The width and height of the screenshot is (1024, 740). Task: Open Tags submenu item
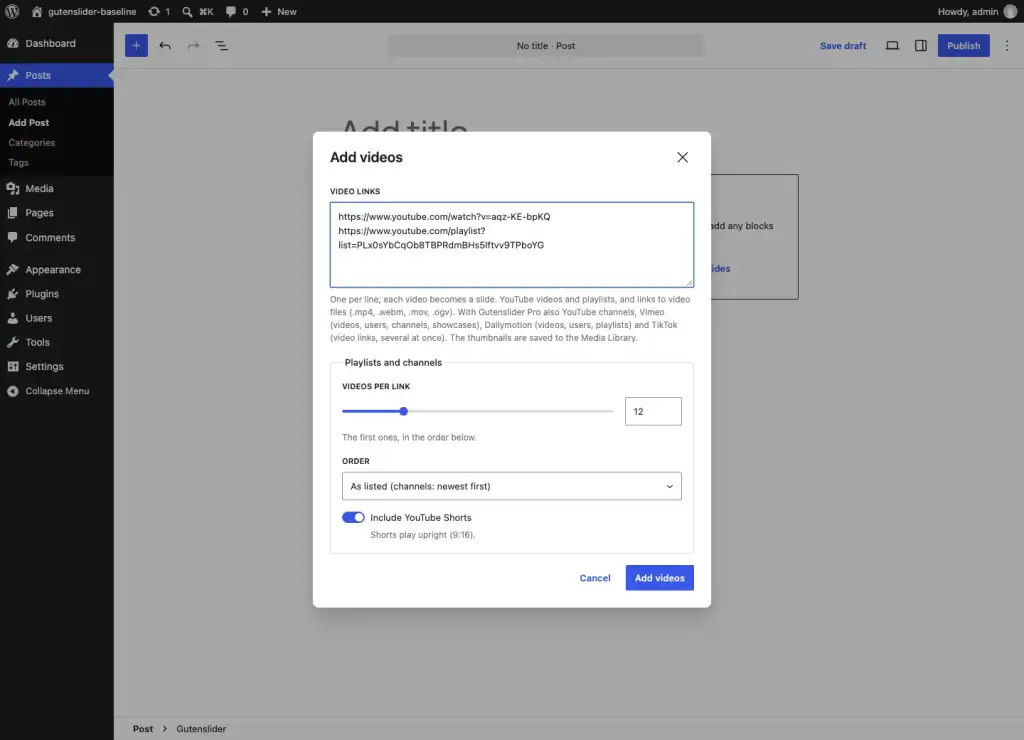point(18,162)
